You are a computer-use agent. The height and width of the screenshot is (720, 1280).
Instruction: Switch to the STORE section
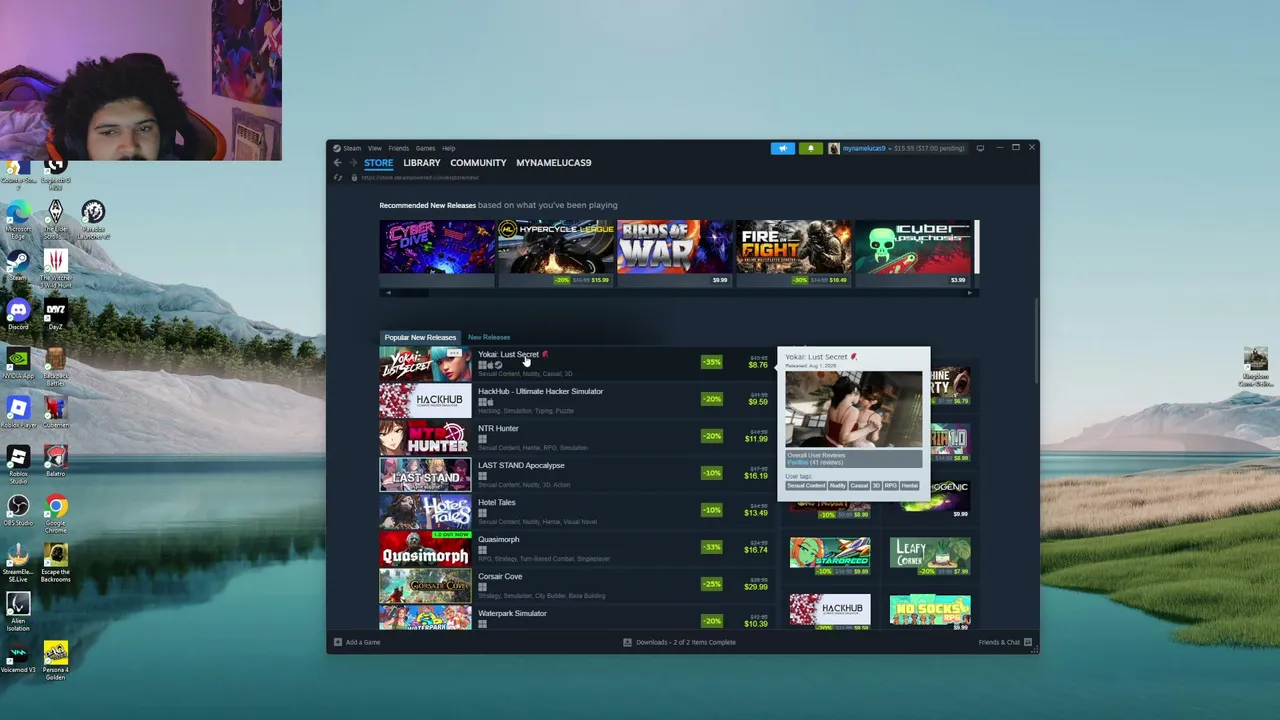tap(379, 163)
